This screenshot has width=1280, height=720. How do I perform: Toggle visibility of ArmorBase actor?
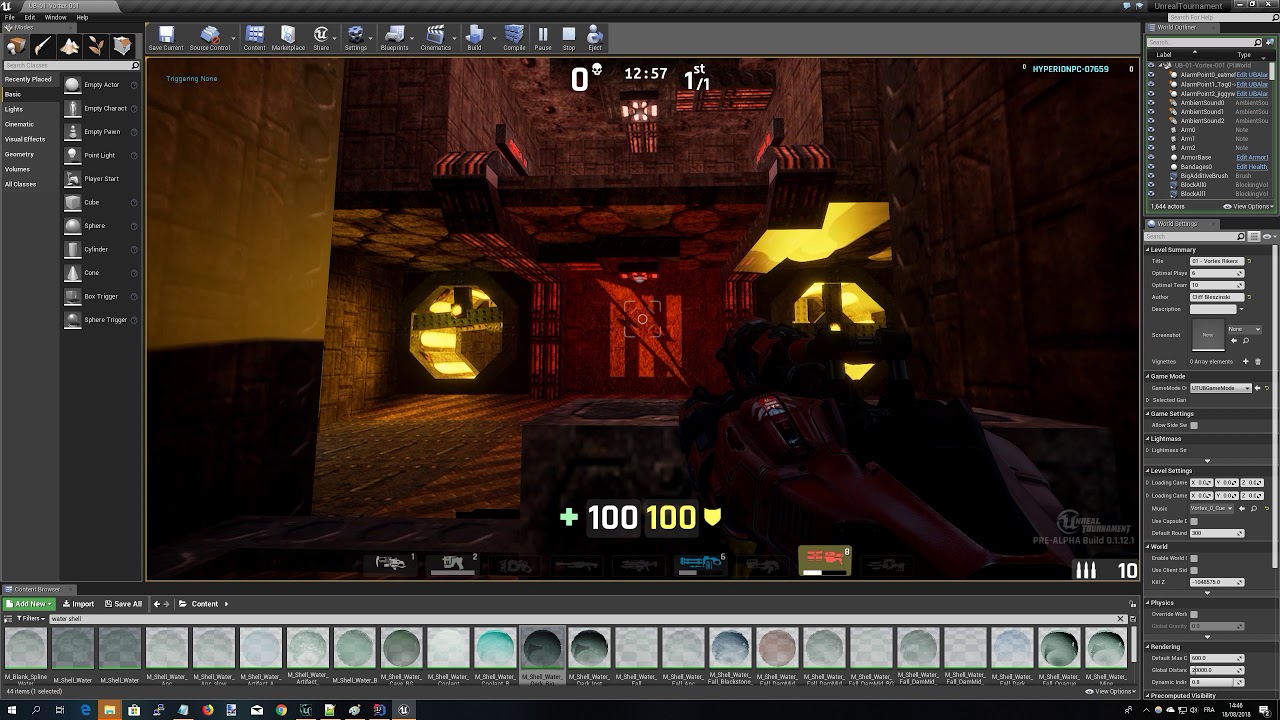click(x=1151, y=158)
